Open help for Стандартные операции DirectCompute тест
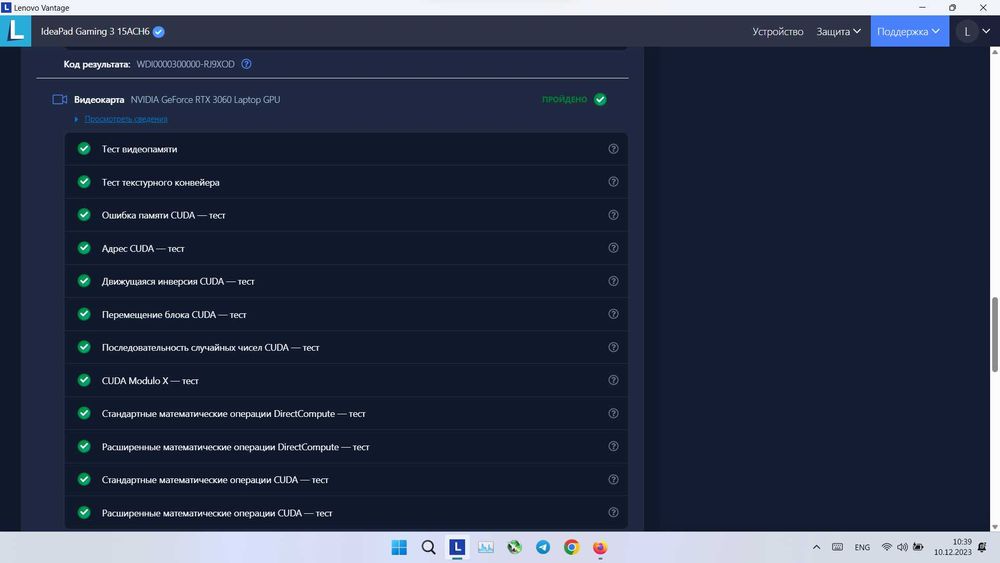 (x=613, y=413)
